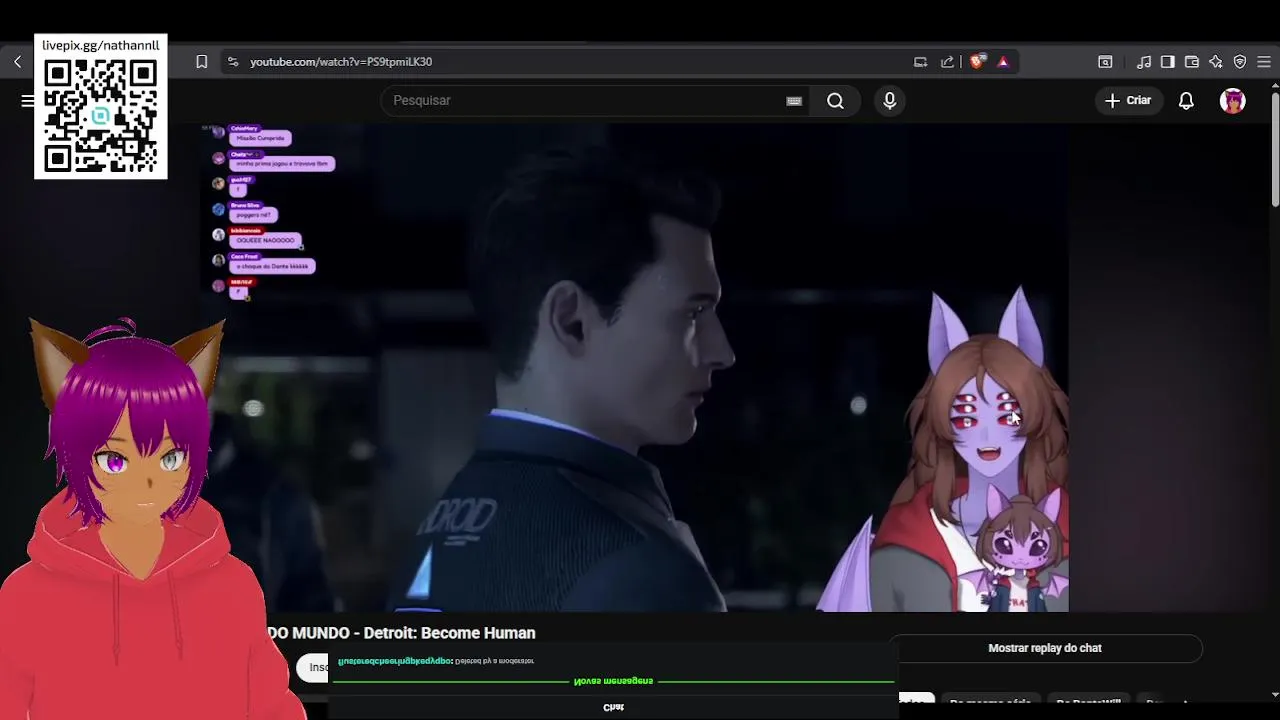Image resolution: width=1280 pixels, height=720 pixels.
Task: Open the Criar create button
Action: [x=1128, y=100]
